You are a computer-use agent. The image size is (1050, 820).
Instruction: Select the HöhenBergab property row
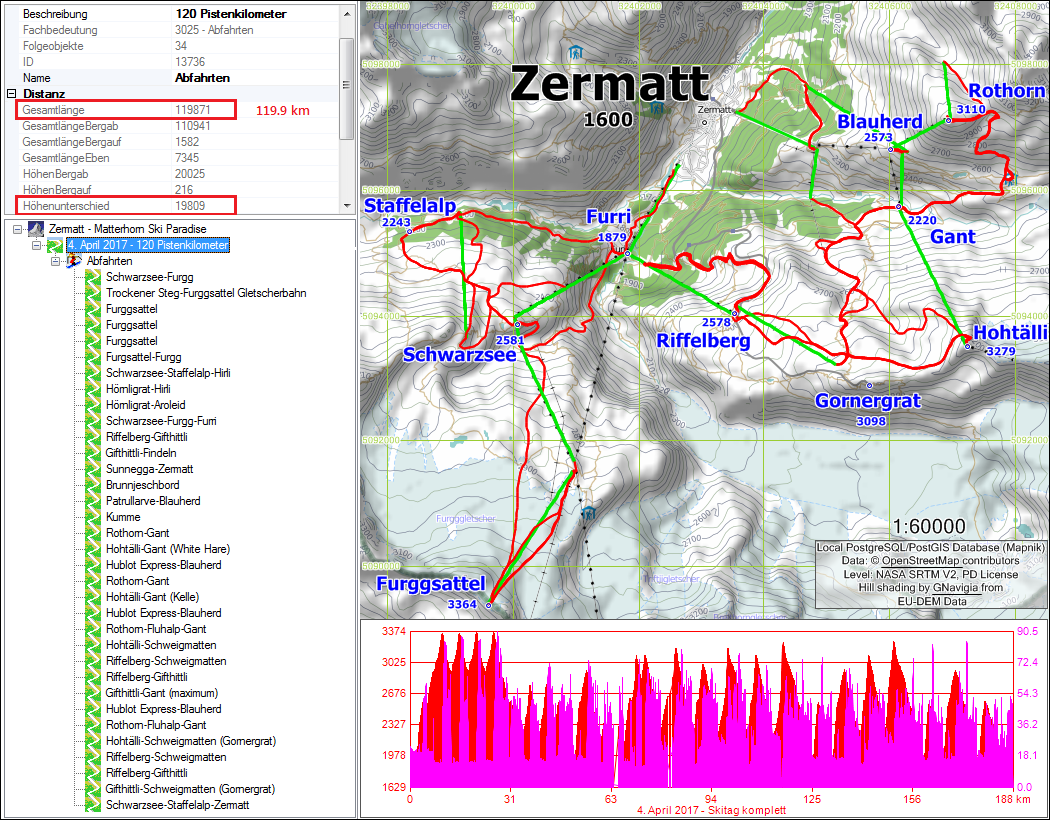click(x=179, y=174)
